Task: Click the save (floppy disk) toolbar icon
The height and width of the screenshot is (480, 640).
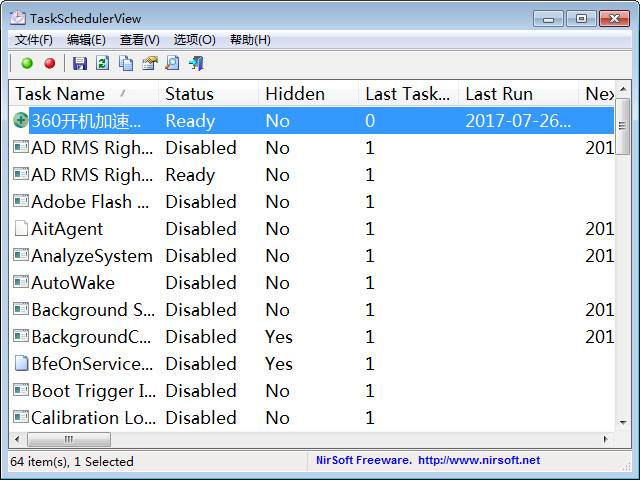Action: pos(80,63)
